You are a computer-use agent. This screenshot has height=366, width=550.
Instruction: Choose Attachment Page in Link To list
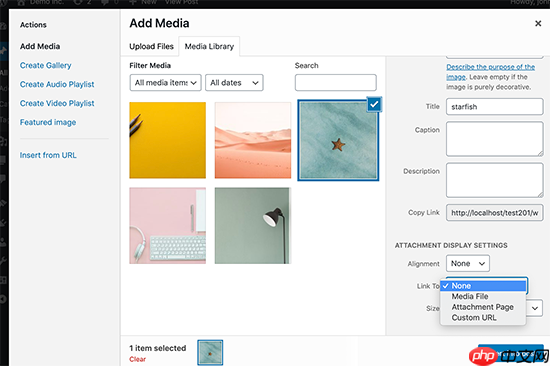pos(483,307)
